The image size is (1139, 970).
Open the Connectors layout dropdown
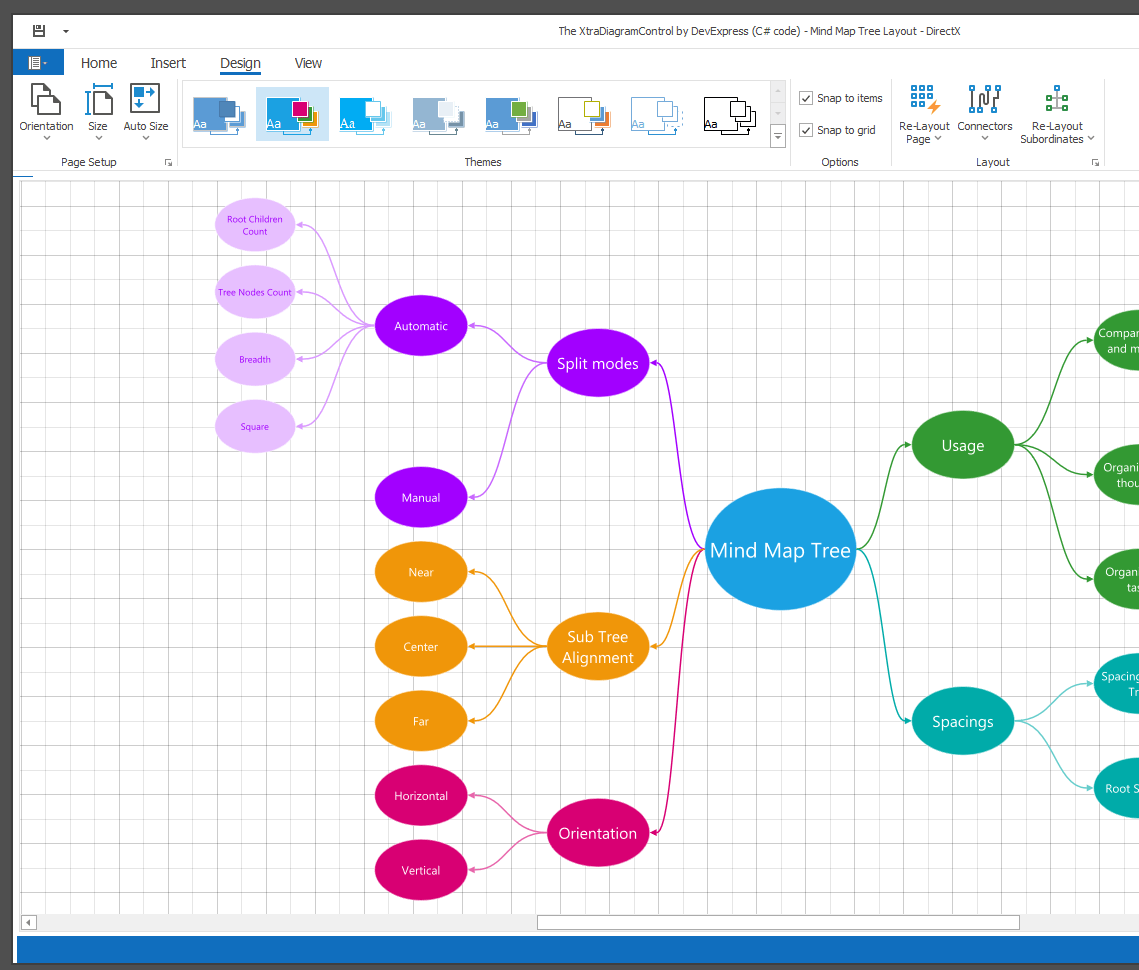pyautogui.click(x=984, y=113)
